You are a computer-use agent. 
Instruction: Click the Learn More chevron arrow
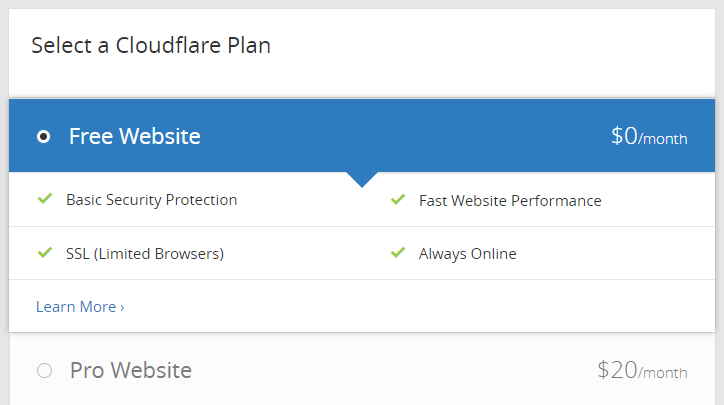tap(122, 308)
